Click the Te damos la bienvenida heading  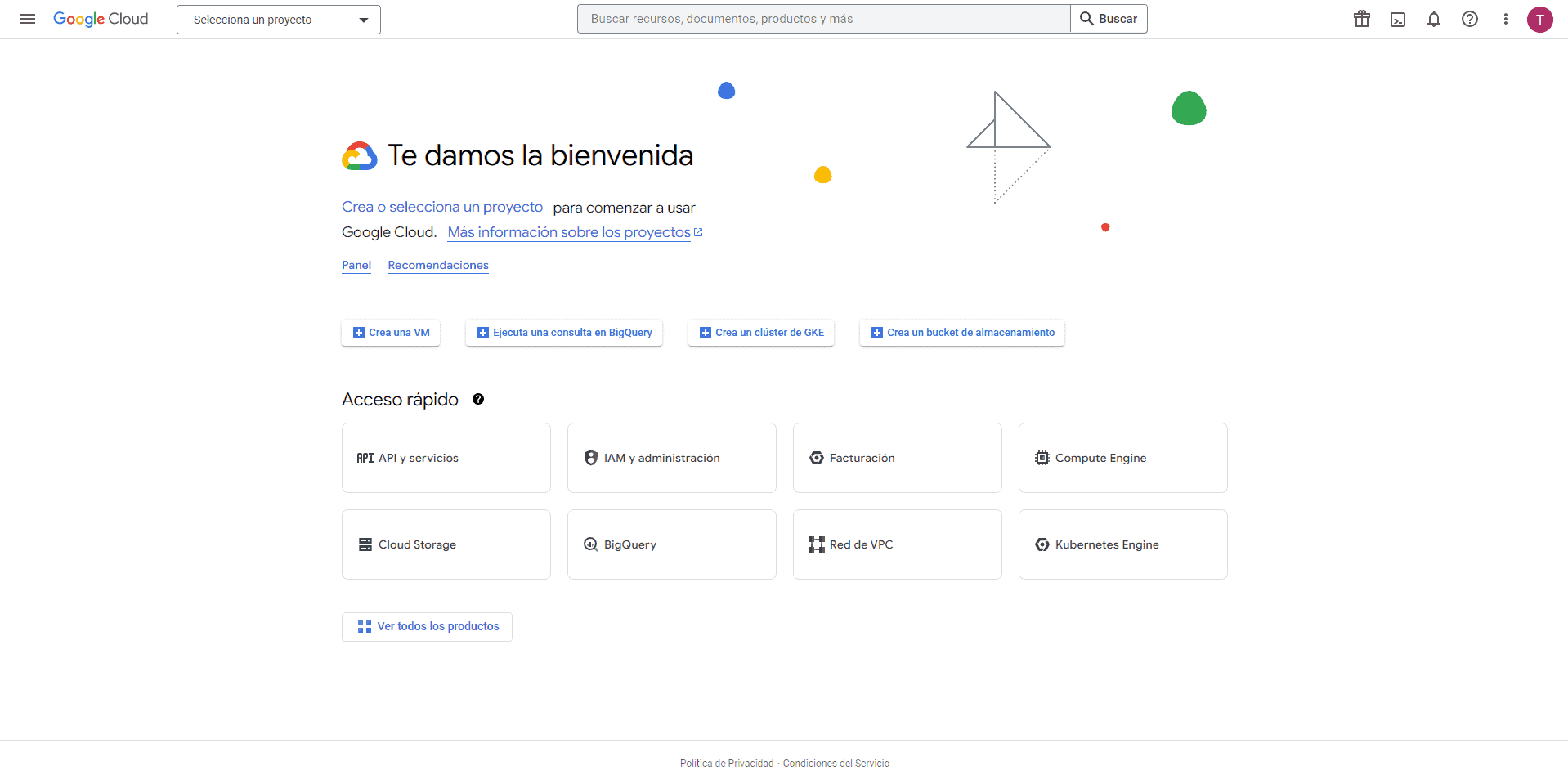tap(540, 155)
